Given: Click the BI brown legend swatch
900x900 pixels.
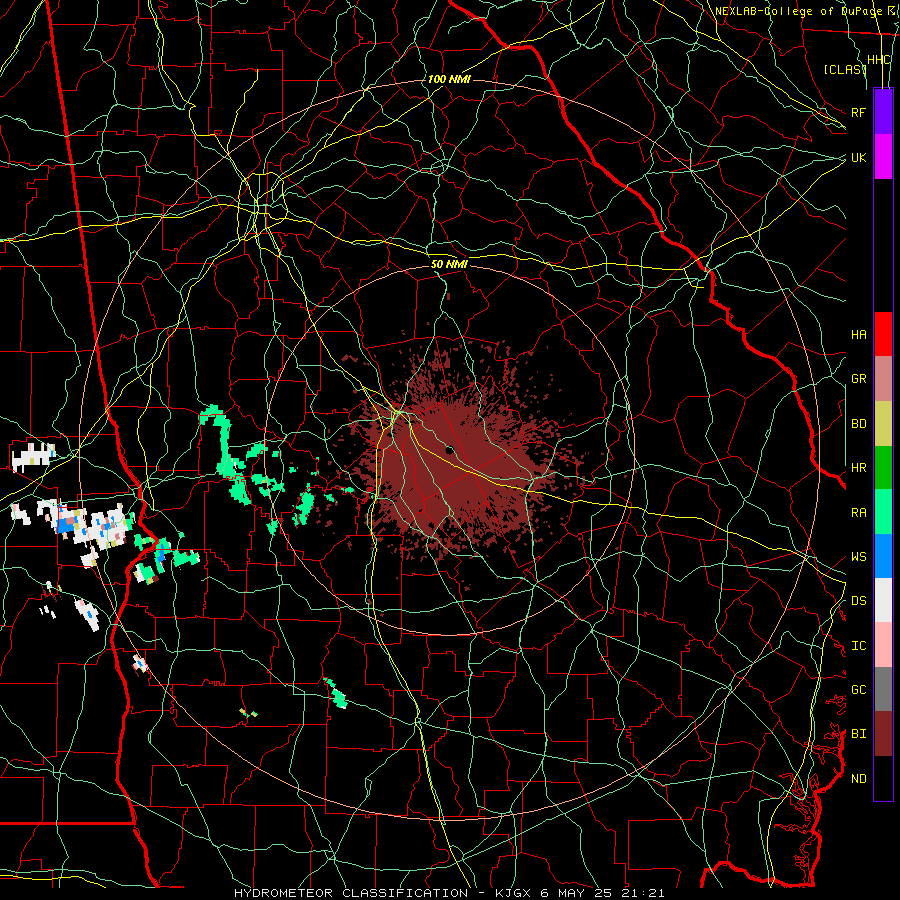Looking at the screenshot, I should 883,734.
